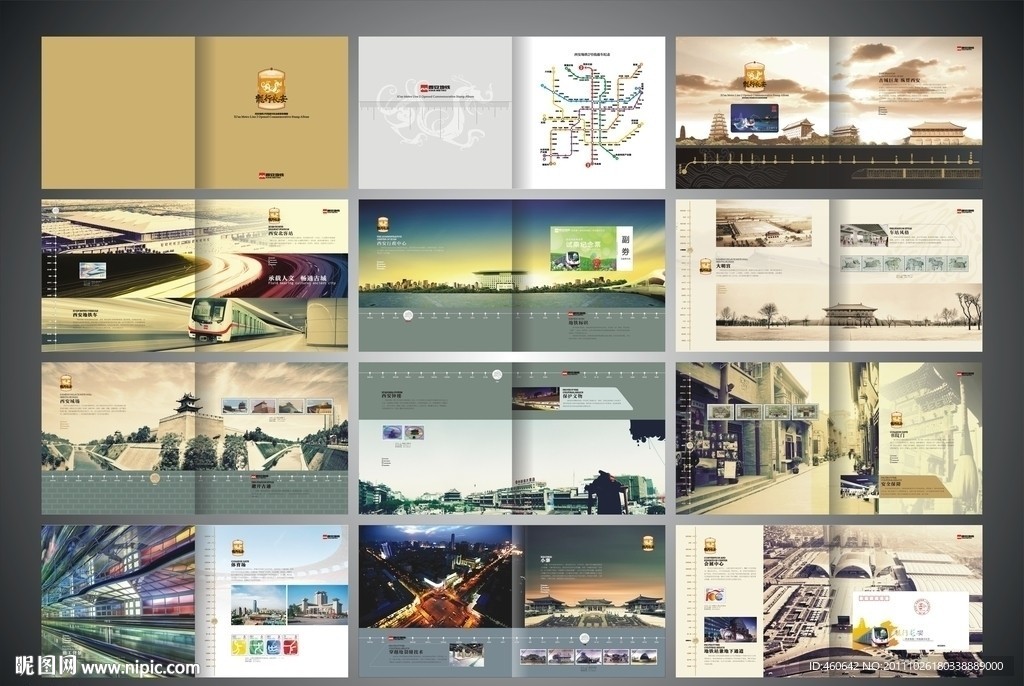1024x686 pixels.
Task: Select the 安全保障 gold banner
Action: 916,485
